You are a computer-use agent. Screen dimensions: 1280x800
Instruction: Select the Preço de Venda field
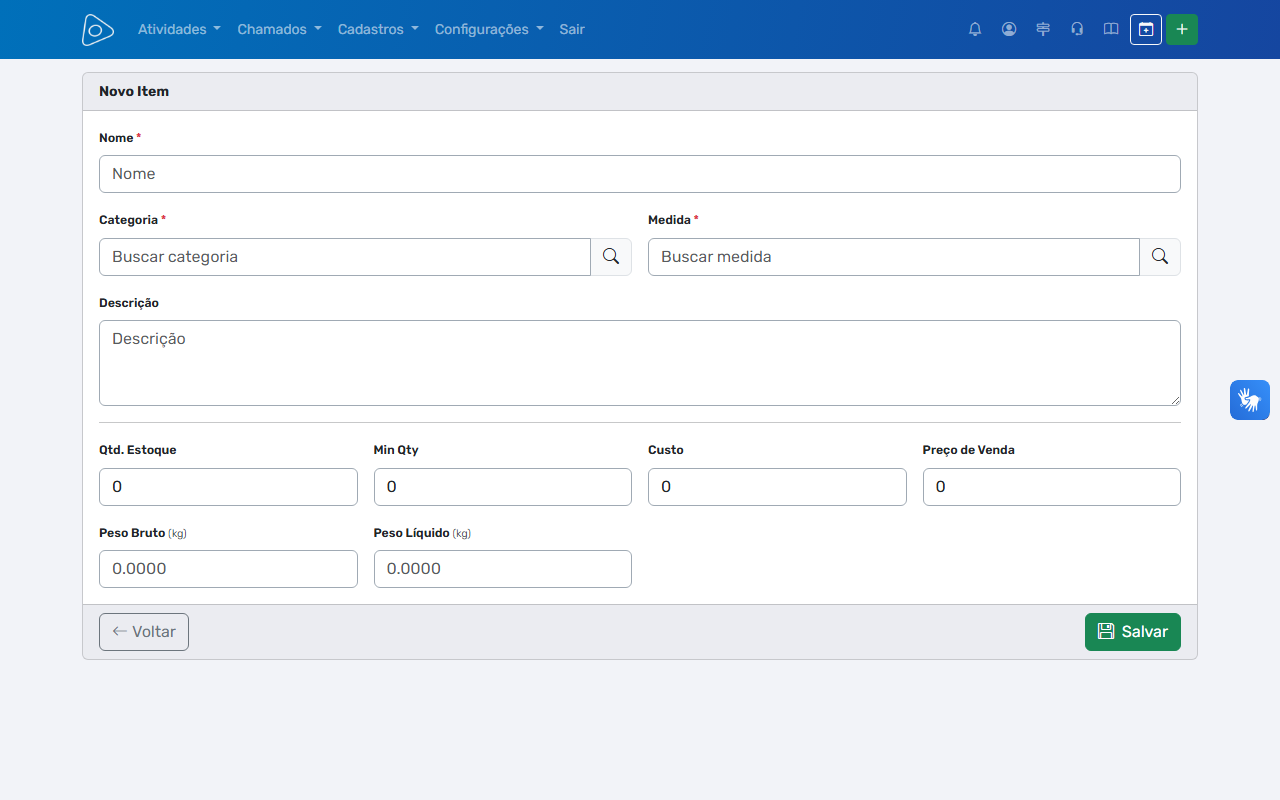click(x=1052, y=487)
